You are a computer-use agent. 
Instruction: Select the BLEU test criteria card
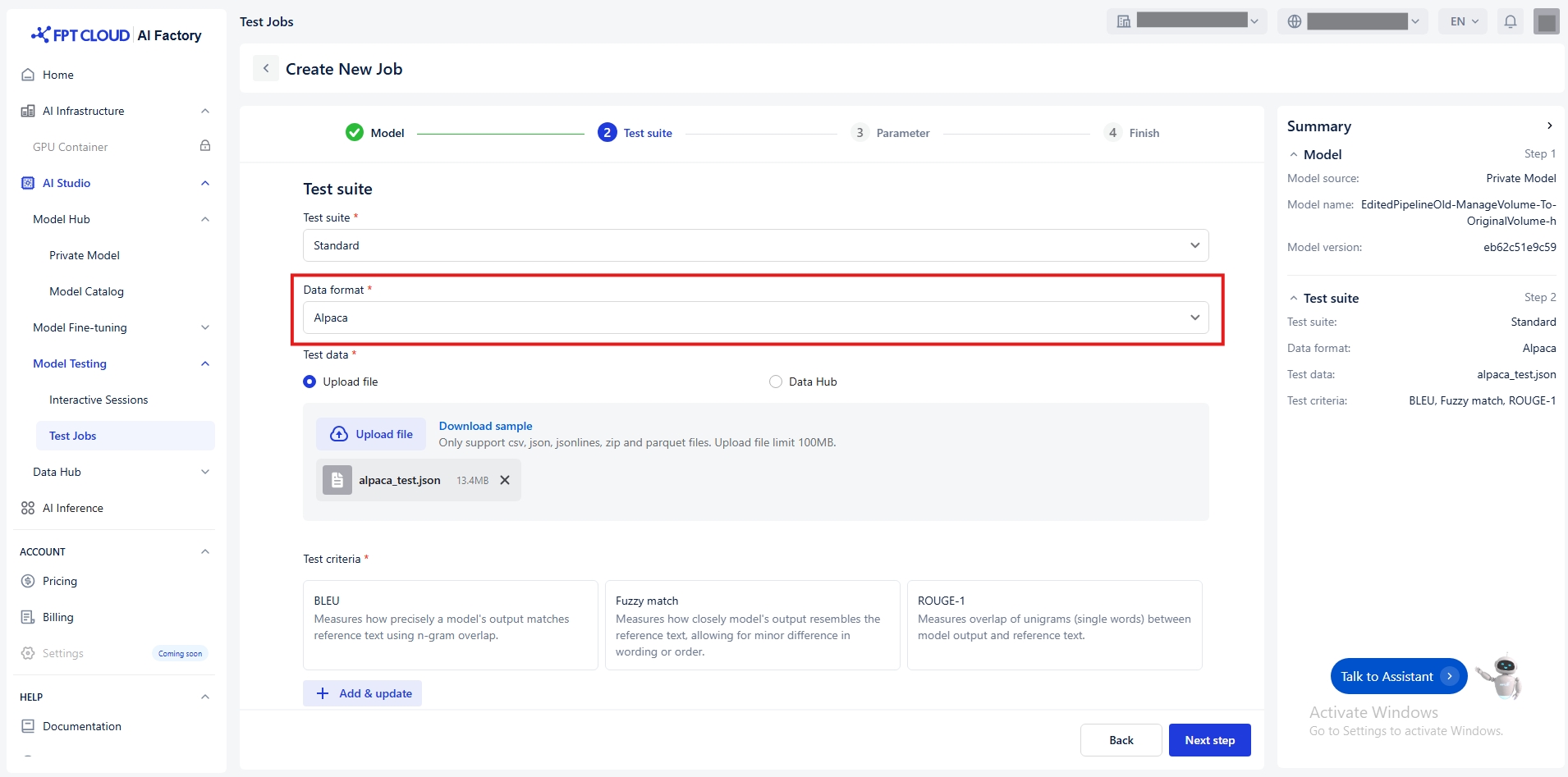click(450, 624)
